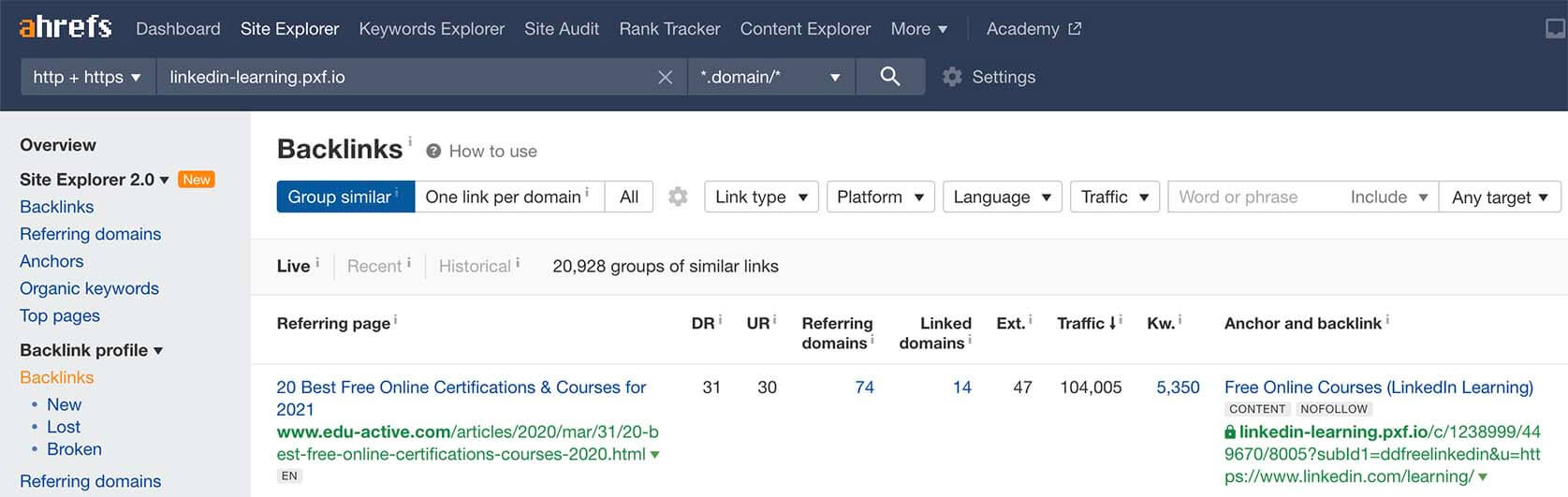
Task: Click info icon beside DR column
Action: tap(721, 319)
